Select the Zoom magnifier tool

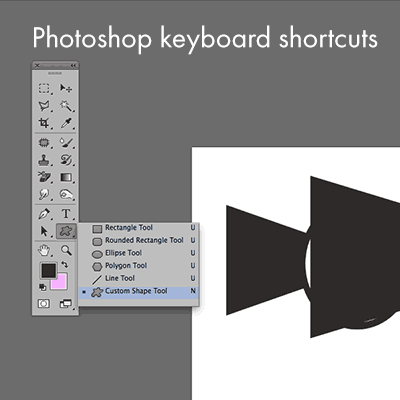click(66, 250)
